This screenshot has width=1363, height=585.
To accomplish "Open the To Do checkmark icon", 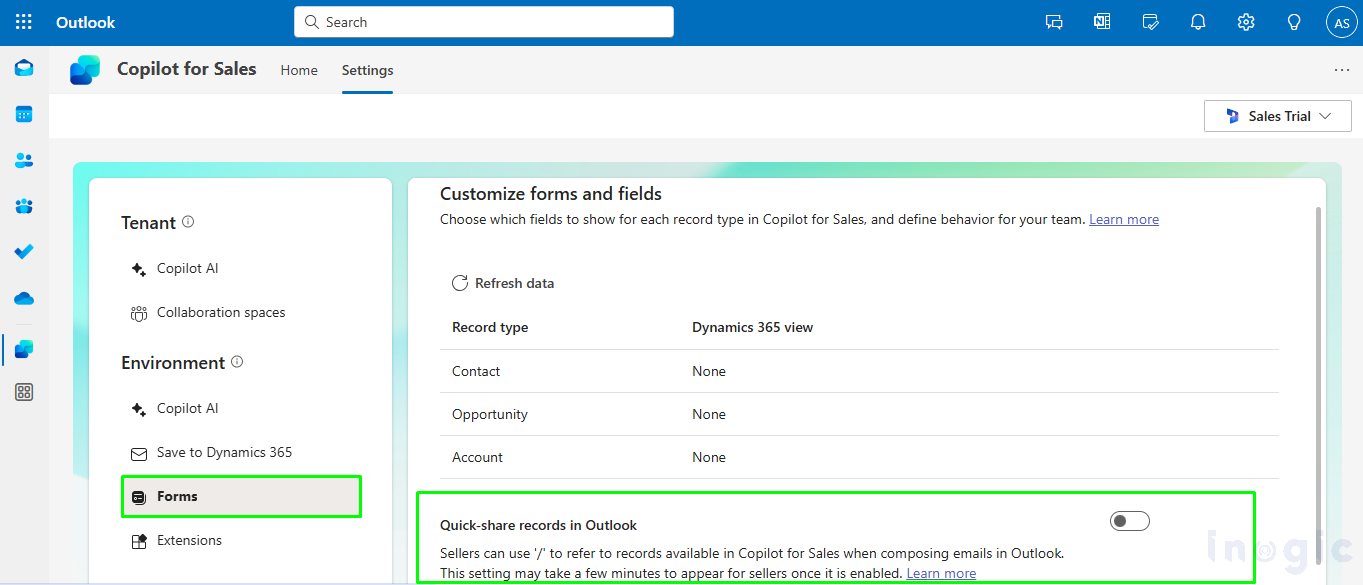I will [24, 252].
